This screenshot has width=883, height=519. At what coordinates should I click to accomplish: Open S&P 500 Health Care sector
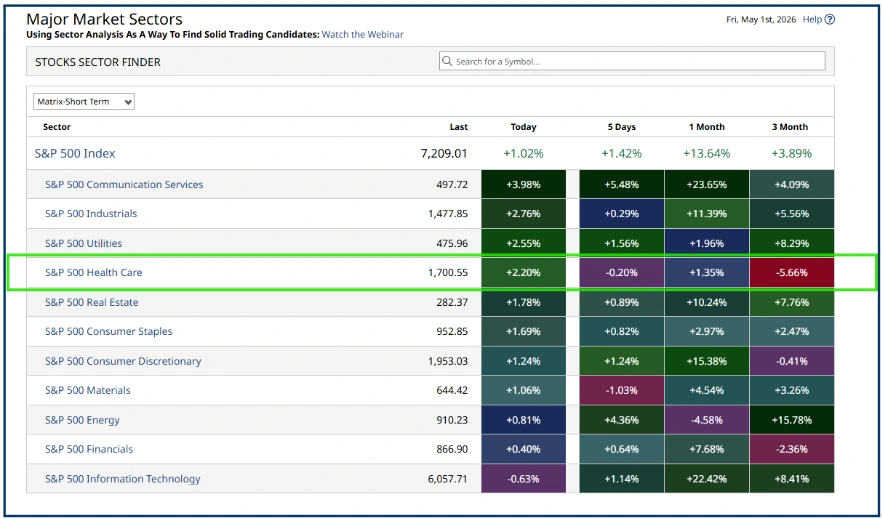point(93,272)
